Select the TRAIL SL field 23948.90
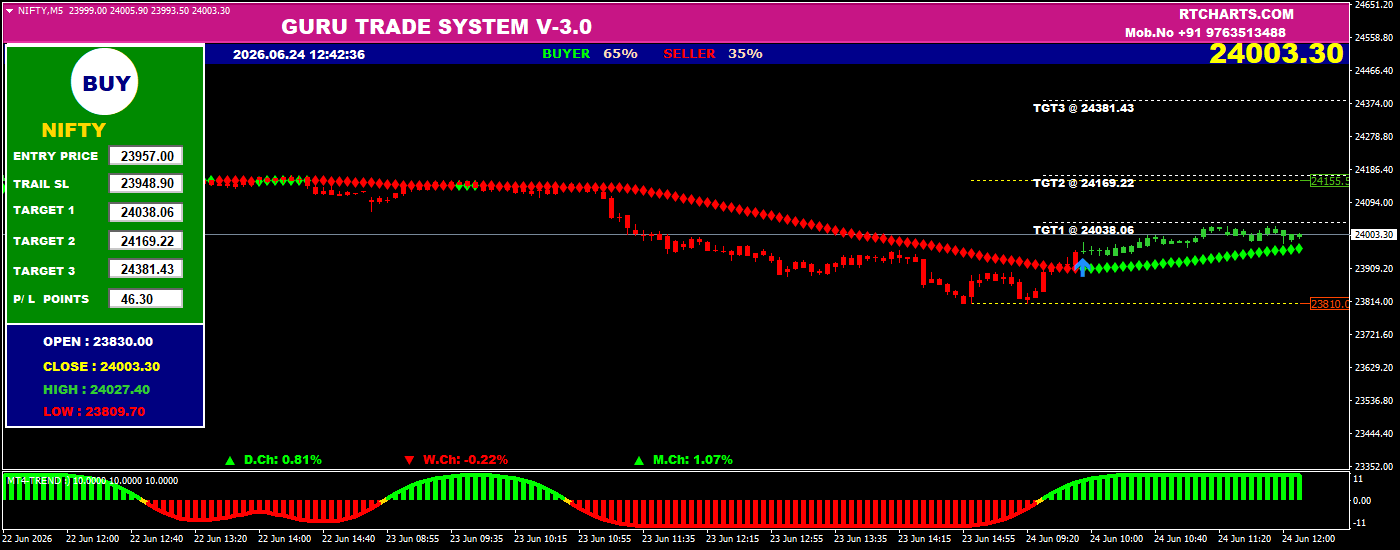This screenshot has height=550, width=1400. click(x=147, y=184)
